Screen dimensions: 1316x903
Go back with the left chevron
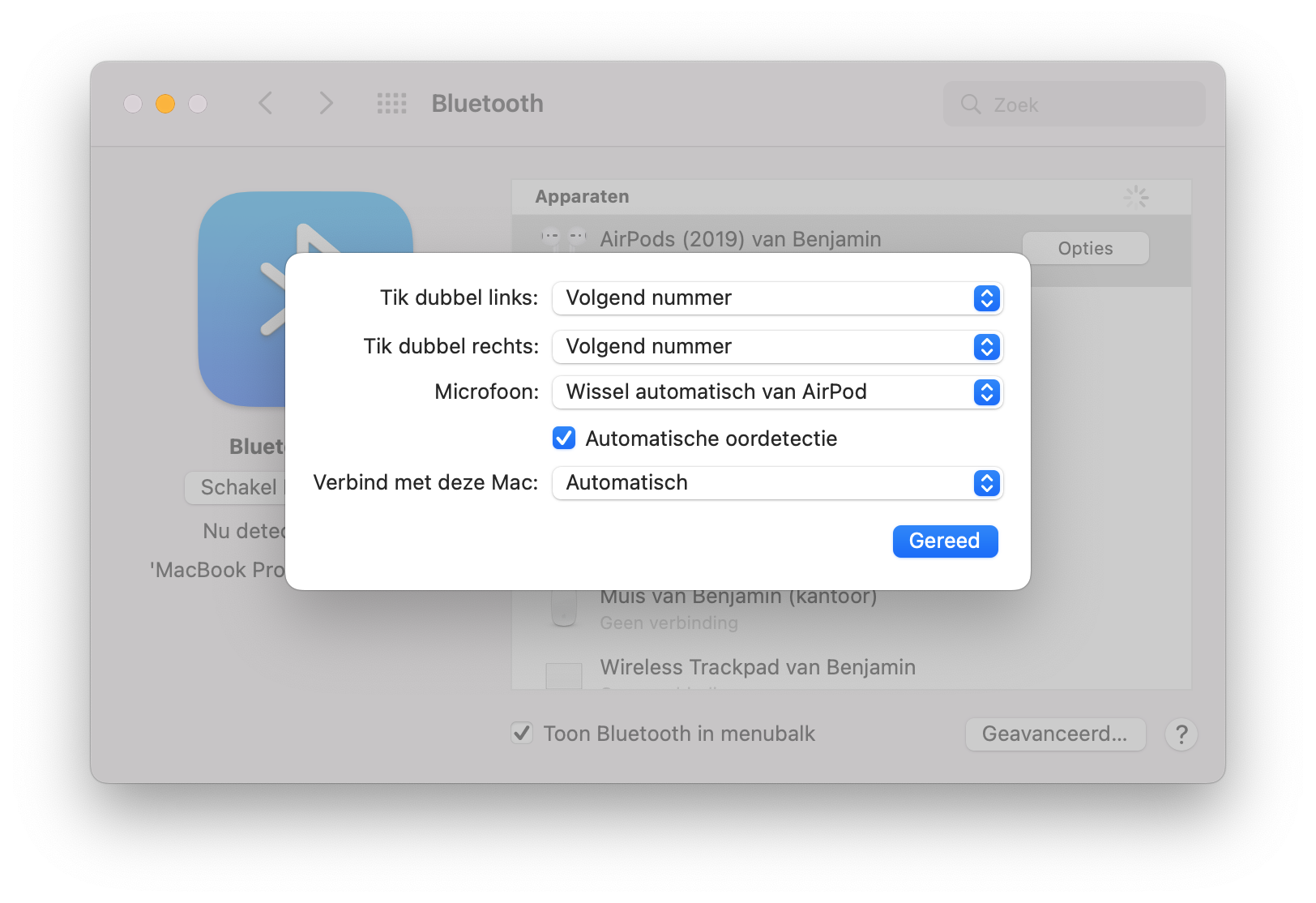(x=265, y=104)
